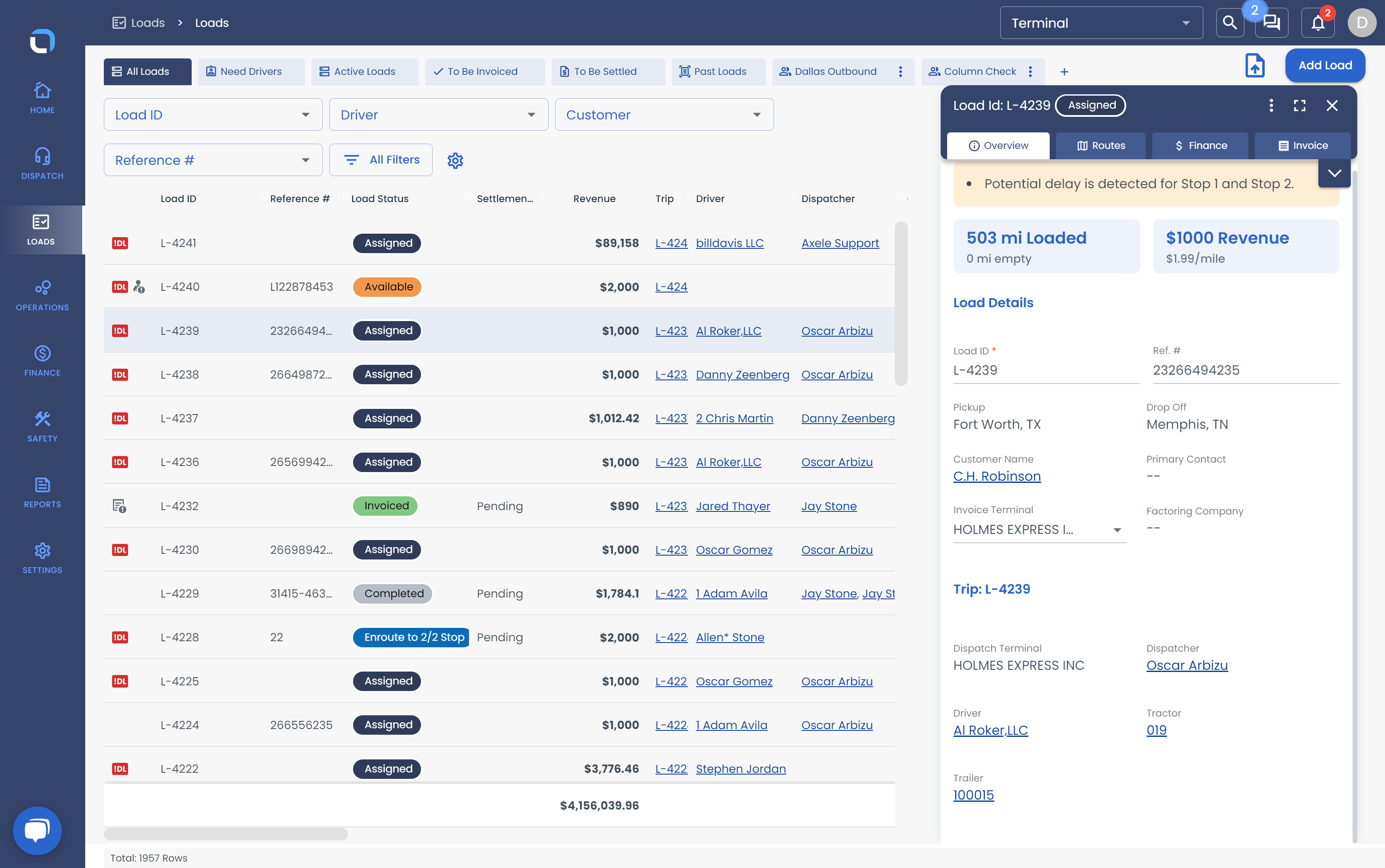Open the Load ID filter dropdown
This screenshot has width=1385, height=868.
coord(213,115)
